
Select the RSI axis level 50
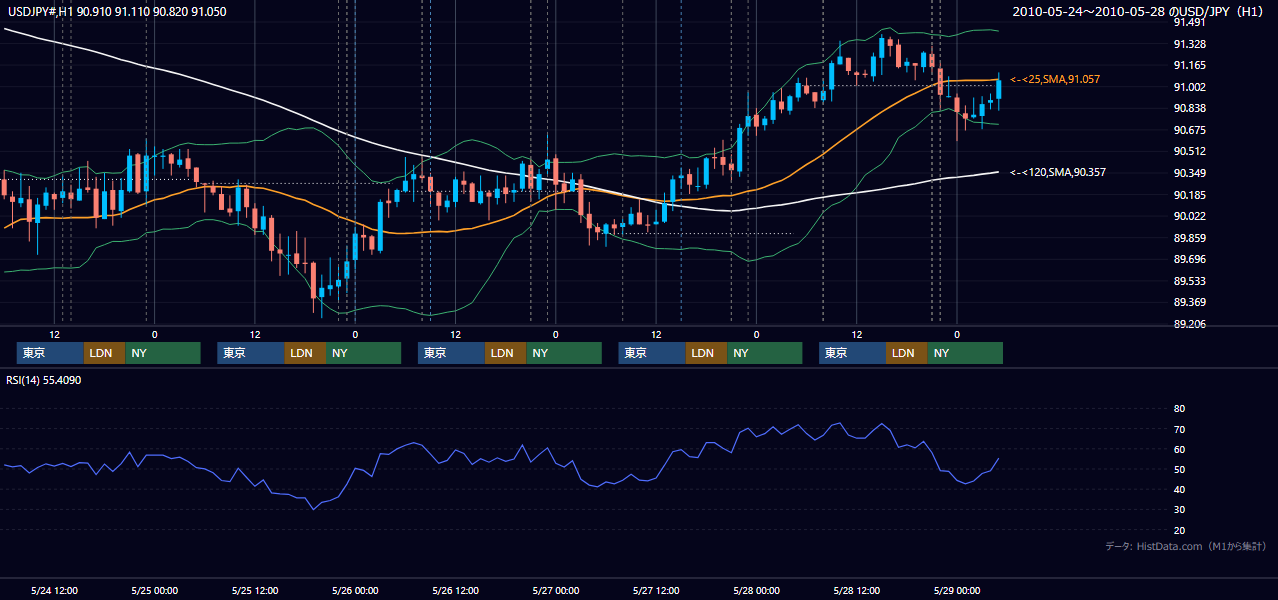click(1179, 469)
